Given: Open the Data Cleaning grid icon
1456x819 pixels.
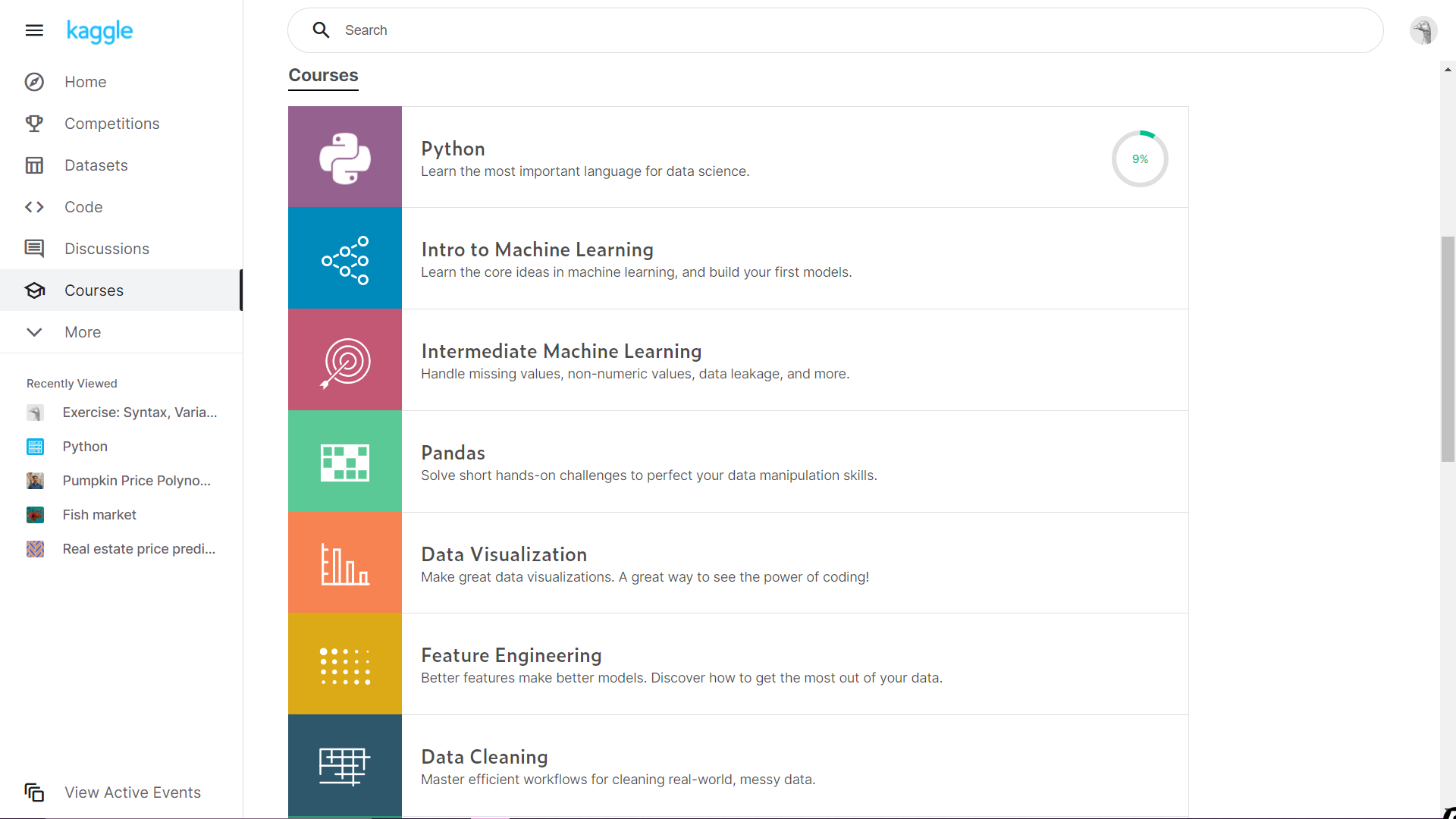Looking at the screenshot, I should (x=345, y=765).
